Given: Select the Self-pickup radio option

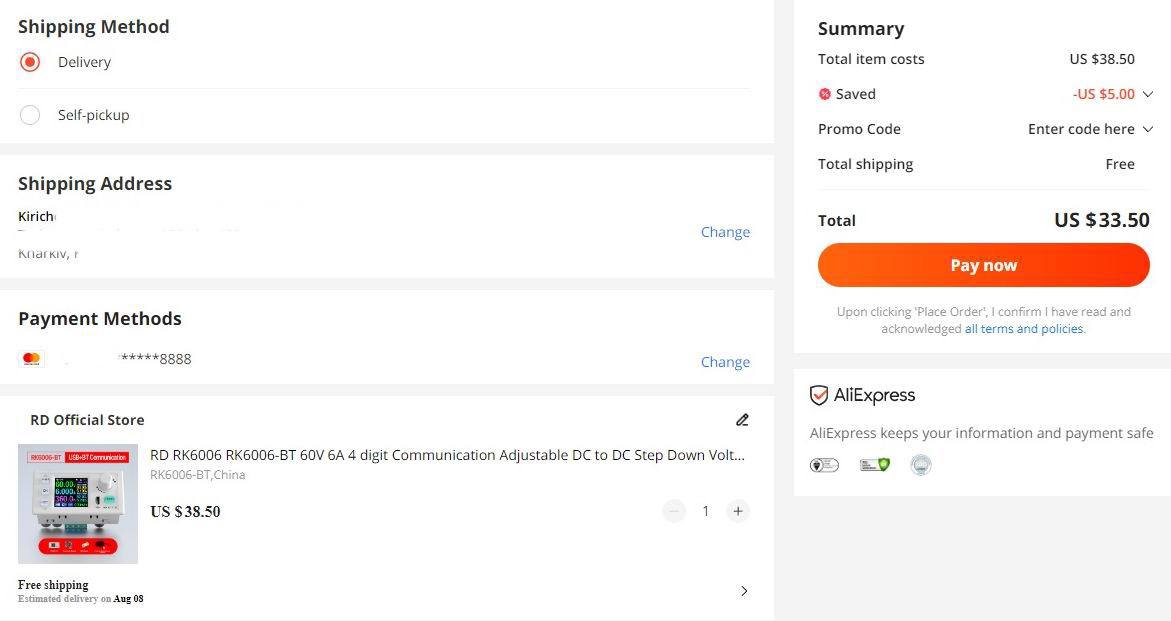Looking at the screenshot, I should click(x=30, y=115).
